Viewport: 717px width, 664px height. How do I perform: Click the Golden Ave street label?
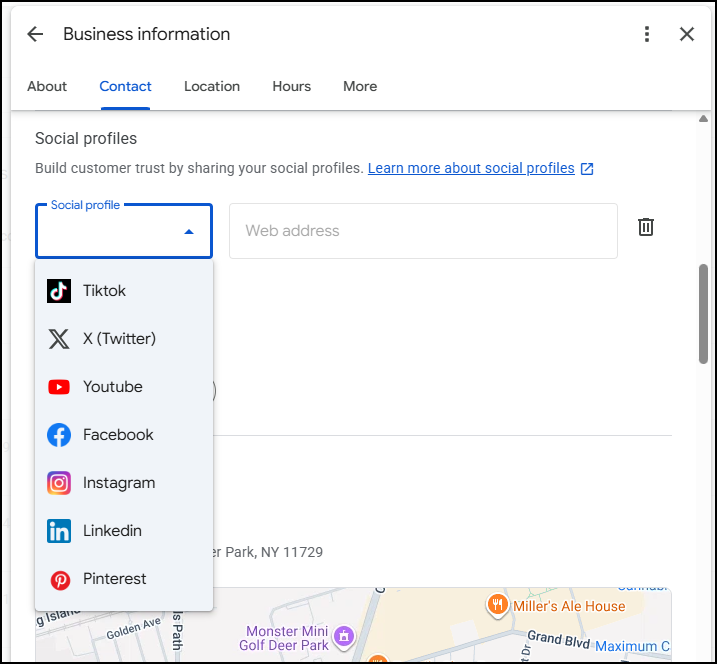(x=134, y=628)
